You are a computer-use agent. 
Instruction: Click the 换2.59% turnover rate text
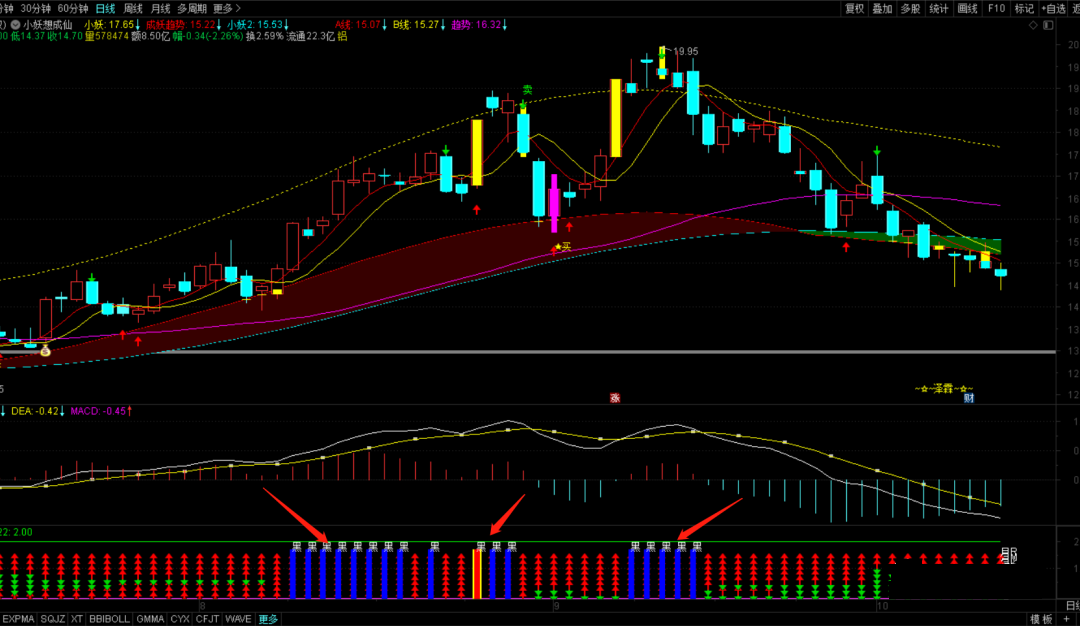(x=265, y=36)
